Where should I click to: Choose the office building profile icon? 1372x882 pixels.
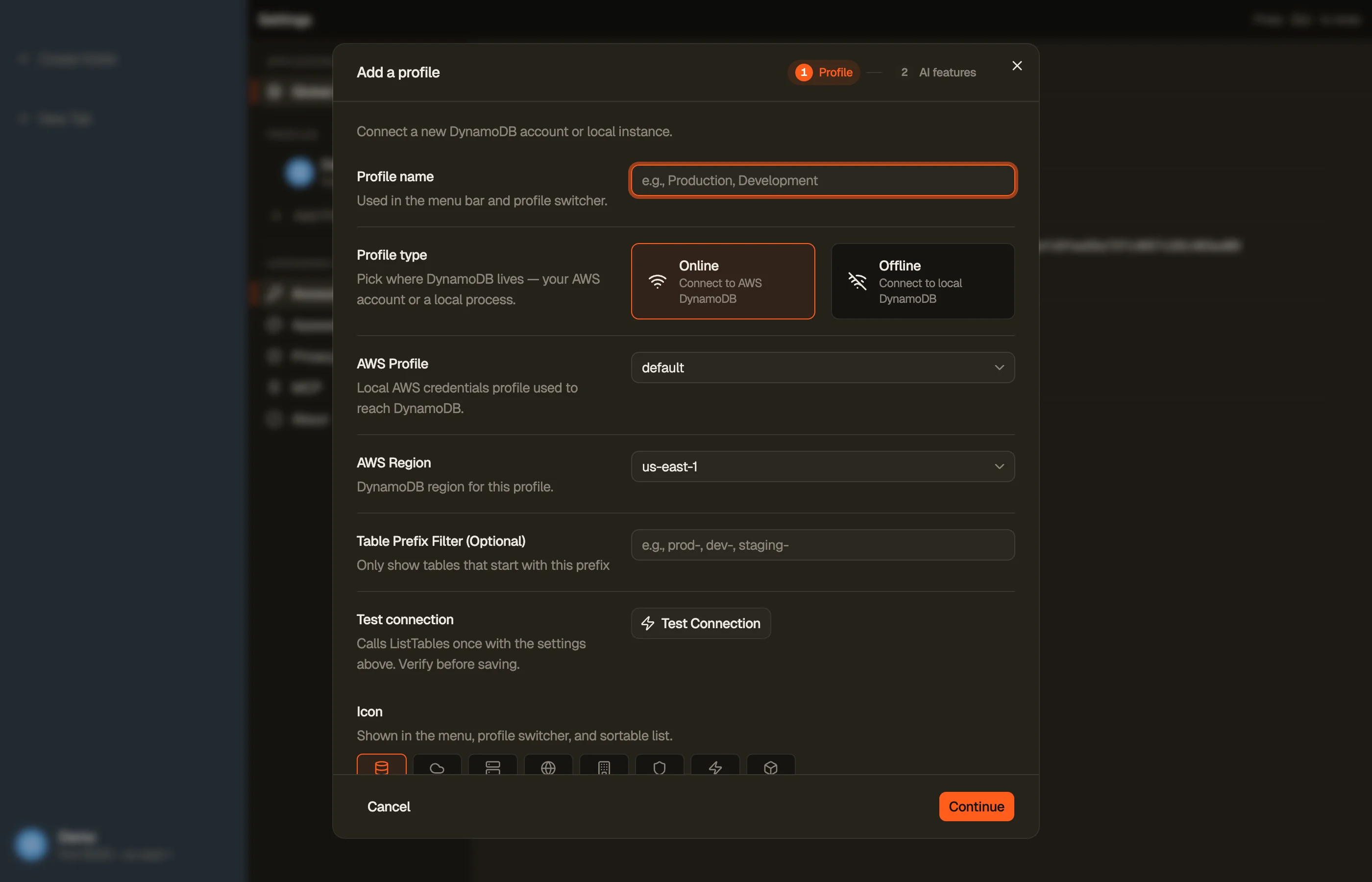(x=604, y=764)
